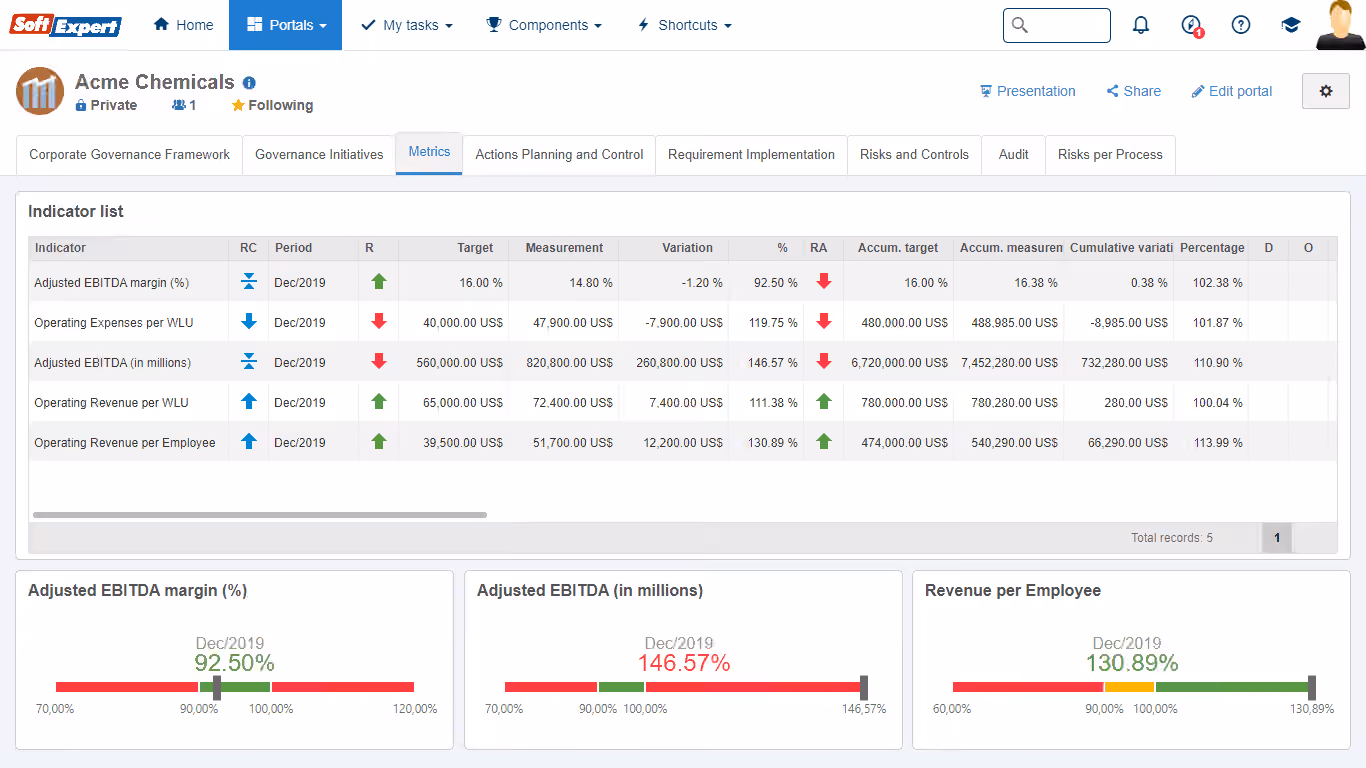
Task: Click the info icon beside Acme Chemicals
Action: 249,83
